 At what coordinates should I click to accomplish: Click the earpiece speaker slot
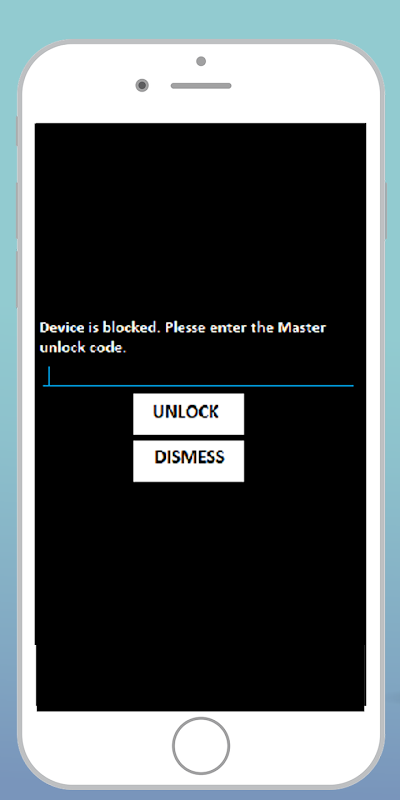tap(201, 86)
